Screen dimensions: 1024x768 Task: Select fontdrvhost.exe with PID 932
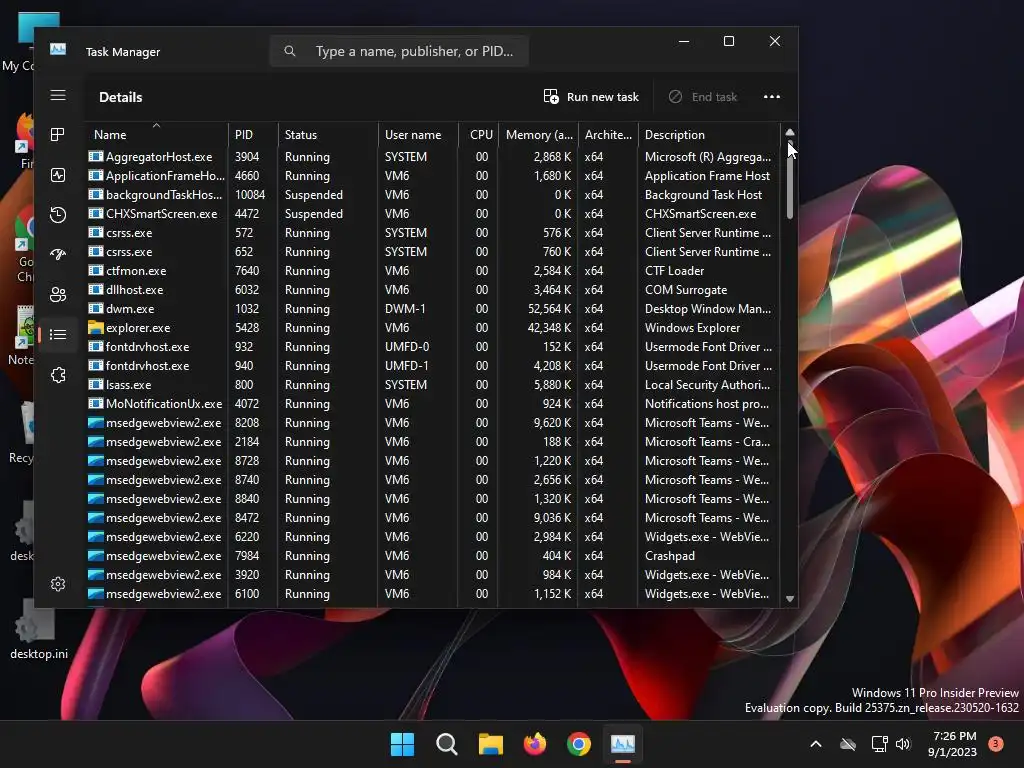click(431, 347)
